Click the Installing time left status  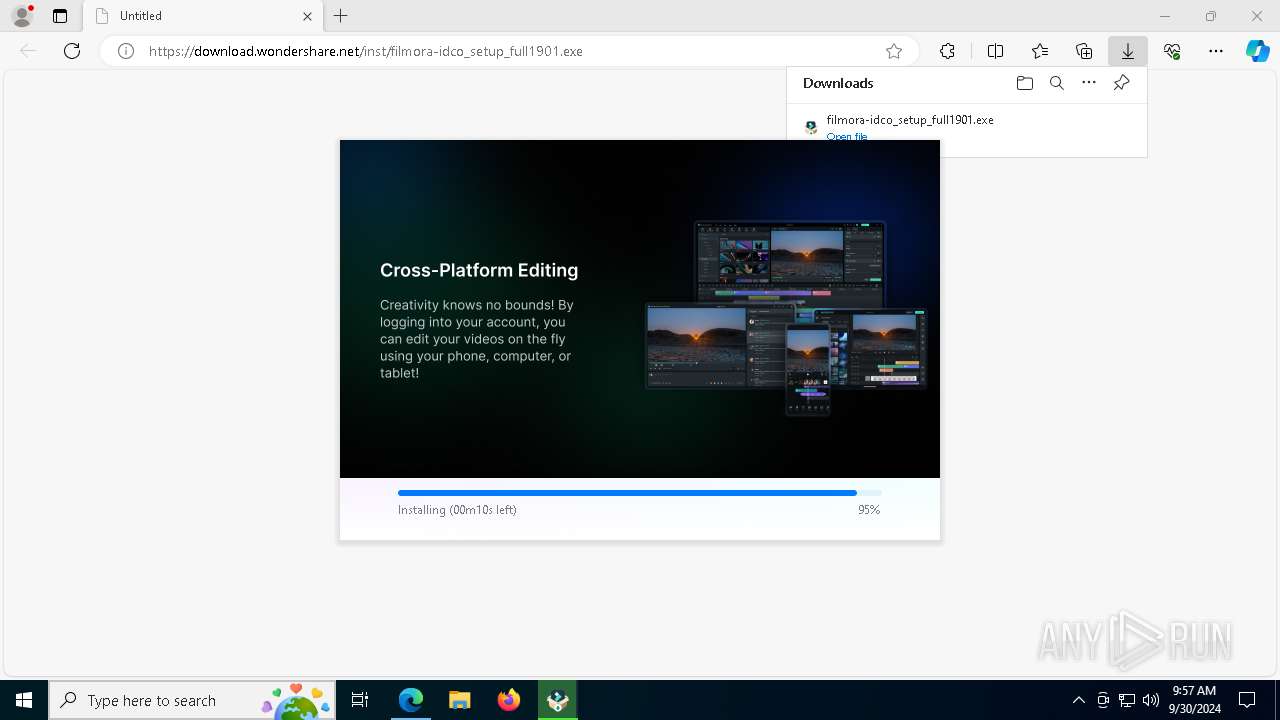coord(457,510)
